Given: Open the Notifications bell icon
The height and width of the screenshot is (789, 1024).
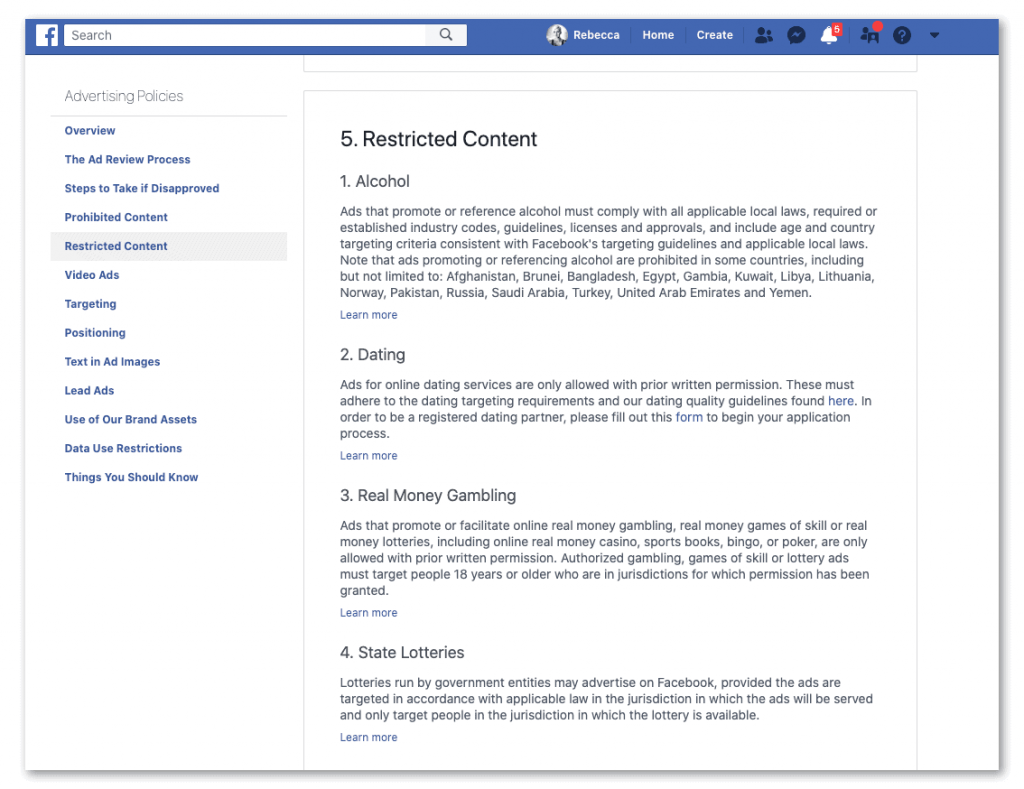Looking at the screenshot, I should pos(828,36).
